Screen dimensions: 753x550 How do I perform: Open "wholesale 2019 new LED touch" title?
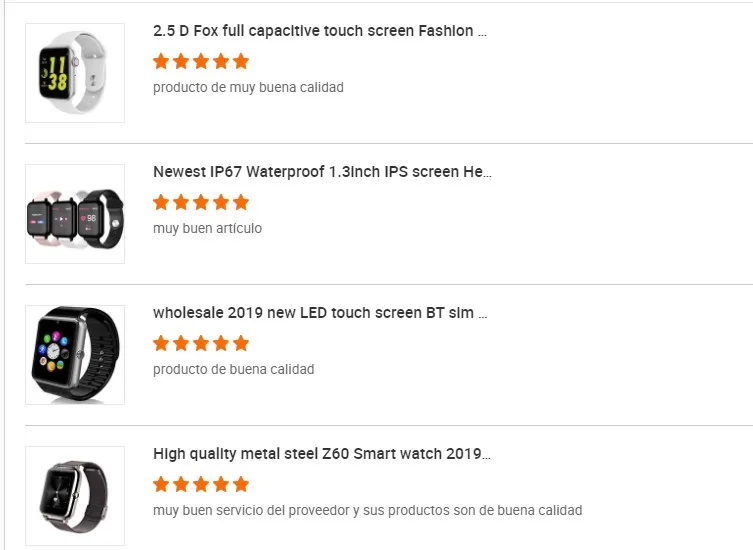320,313
